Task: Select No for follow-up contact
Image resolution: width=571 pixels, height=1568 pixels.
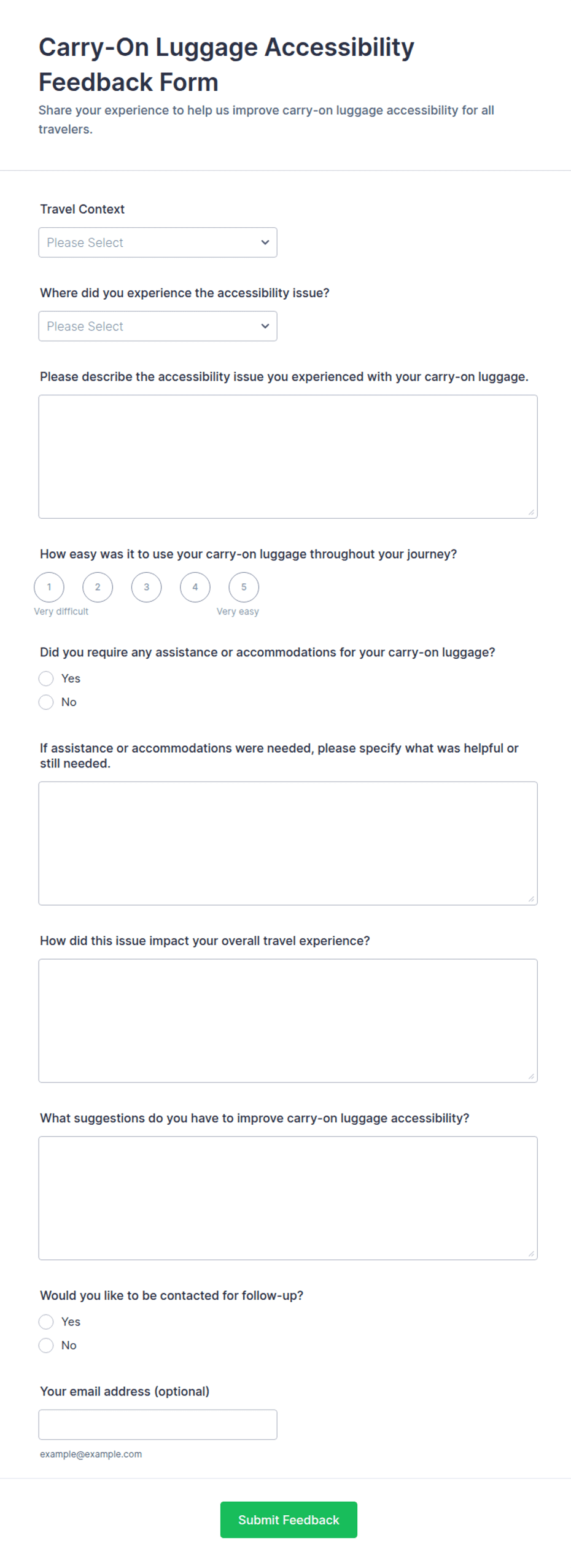Action: [46, 1345]
